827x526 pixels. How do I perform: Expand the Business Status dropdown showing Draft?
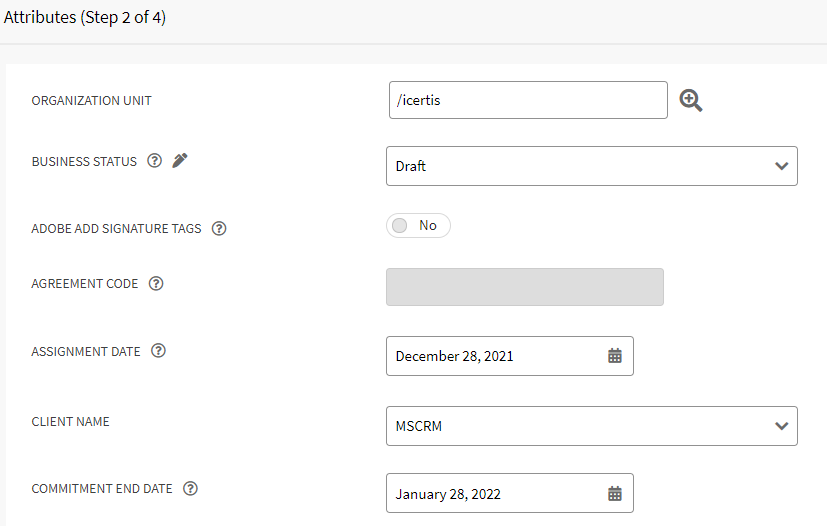point(591,166)
